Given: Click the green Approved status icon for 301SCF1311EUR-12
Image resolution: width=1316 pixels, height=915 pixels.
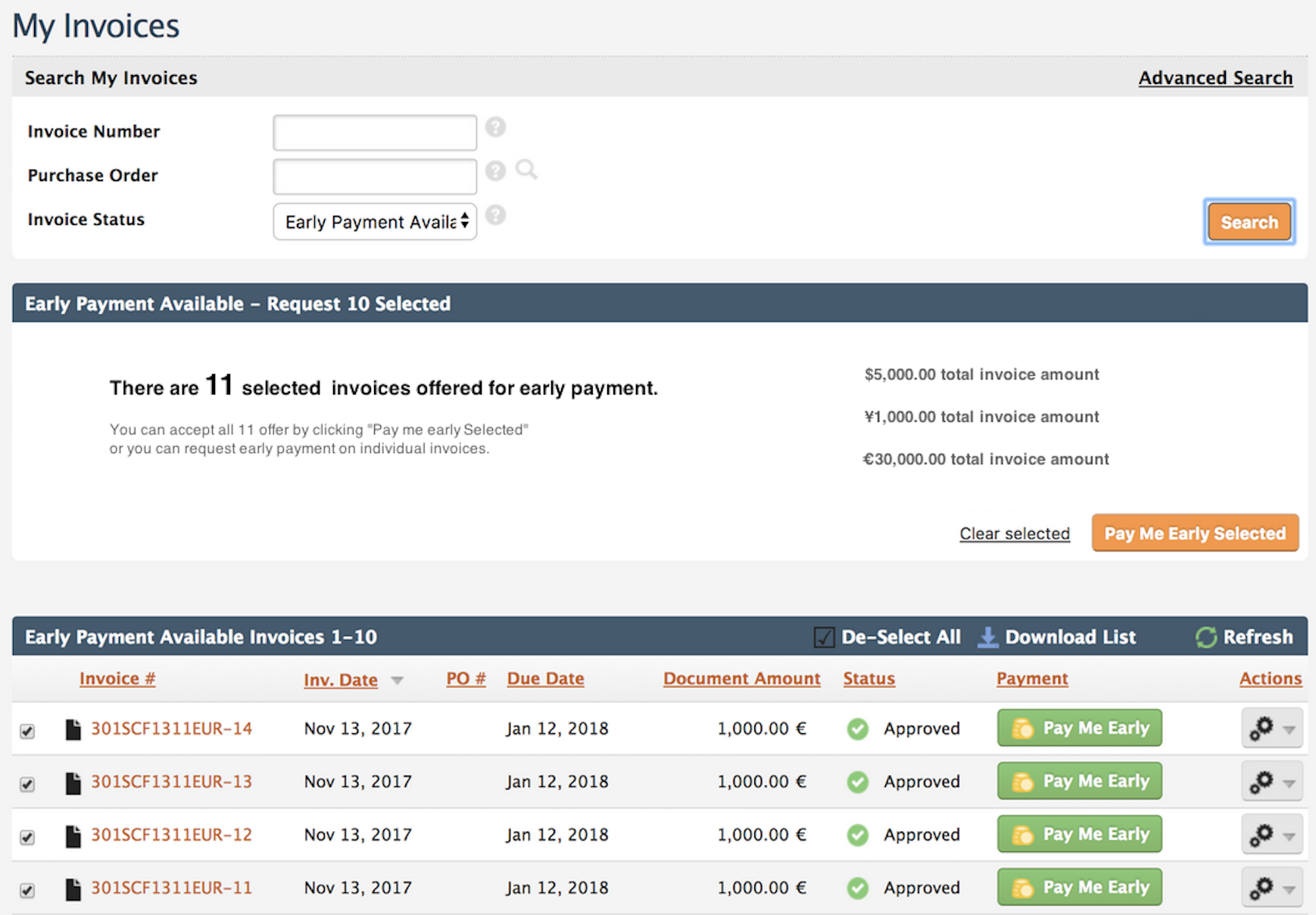Looking at the screenshot, I should 857,835.
